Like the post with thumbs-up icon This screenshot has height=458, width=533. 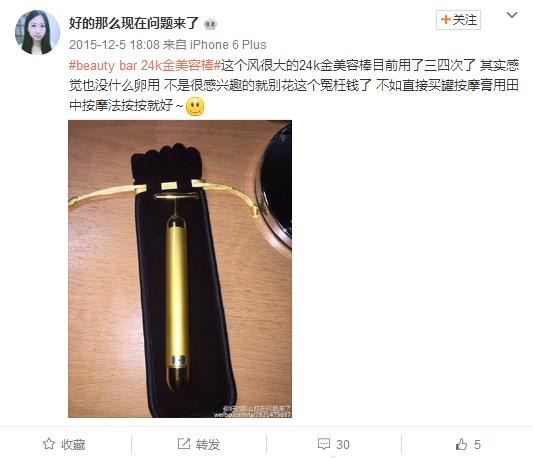(461, 444)
